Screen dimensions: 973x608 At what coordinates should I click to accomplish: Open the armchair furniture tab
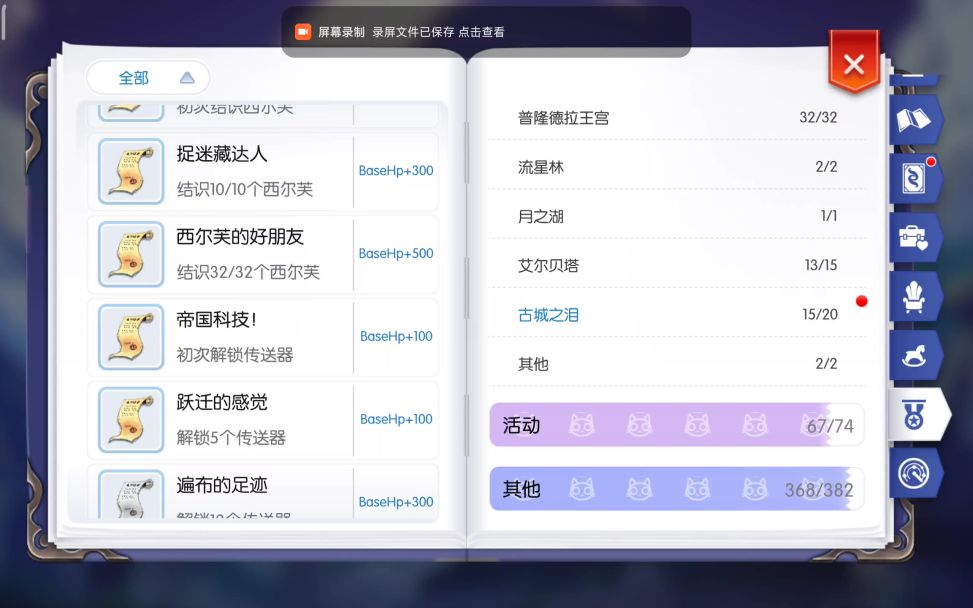coord(913,297)
